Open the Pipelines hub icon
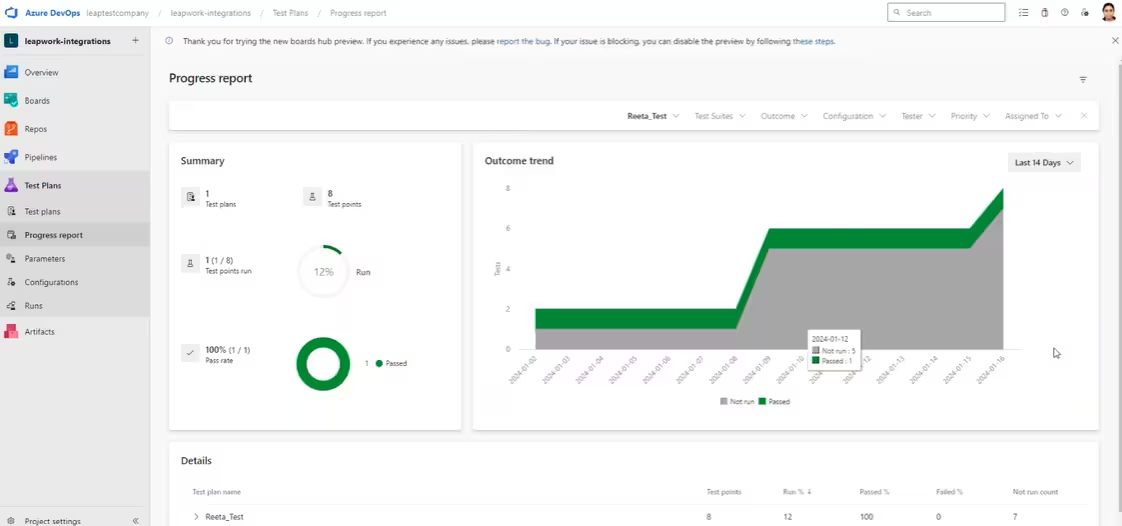The image size is (1122, 526). [11, 157]
